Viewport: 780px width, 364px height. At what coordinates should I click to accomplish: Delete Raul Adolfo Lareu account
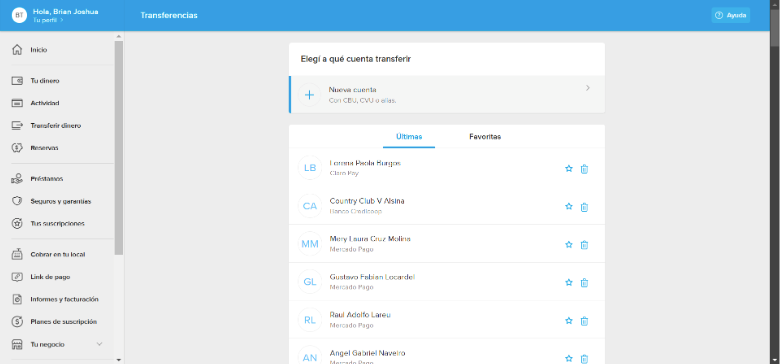point(585,321)
